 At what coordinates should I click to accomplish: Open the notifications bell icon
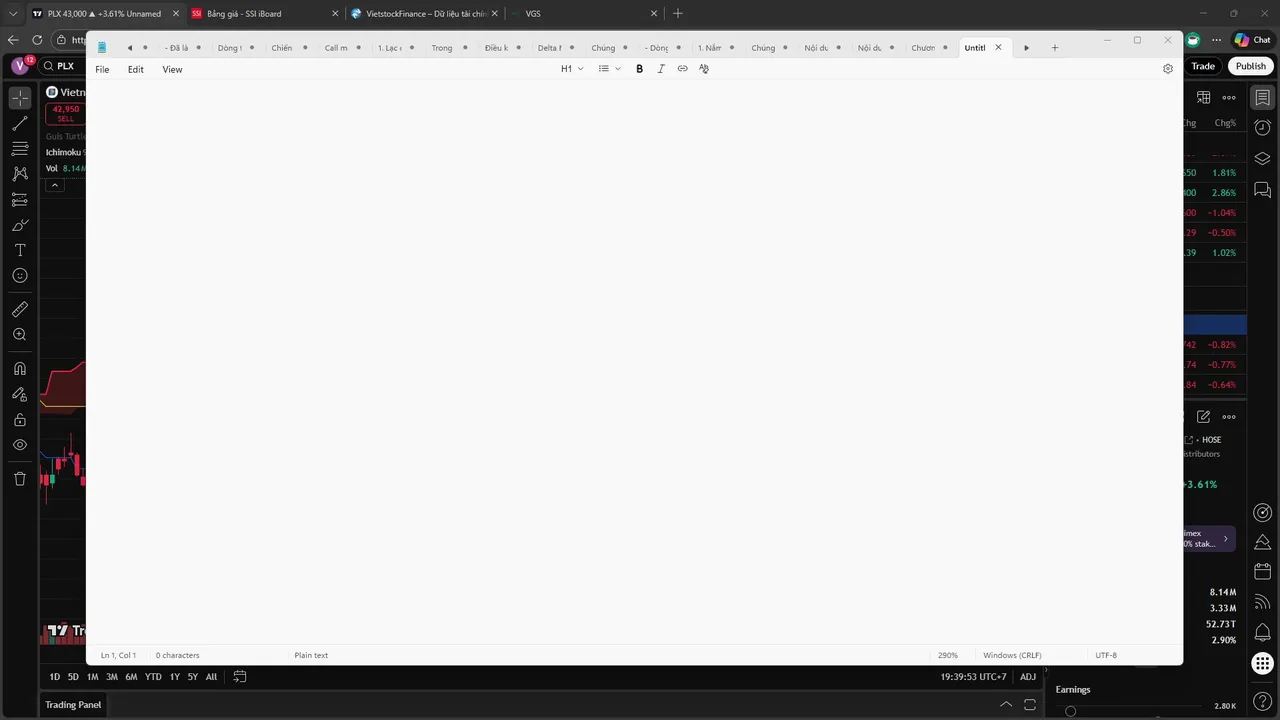(x=1263, y=632)
